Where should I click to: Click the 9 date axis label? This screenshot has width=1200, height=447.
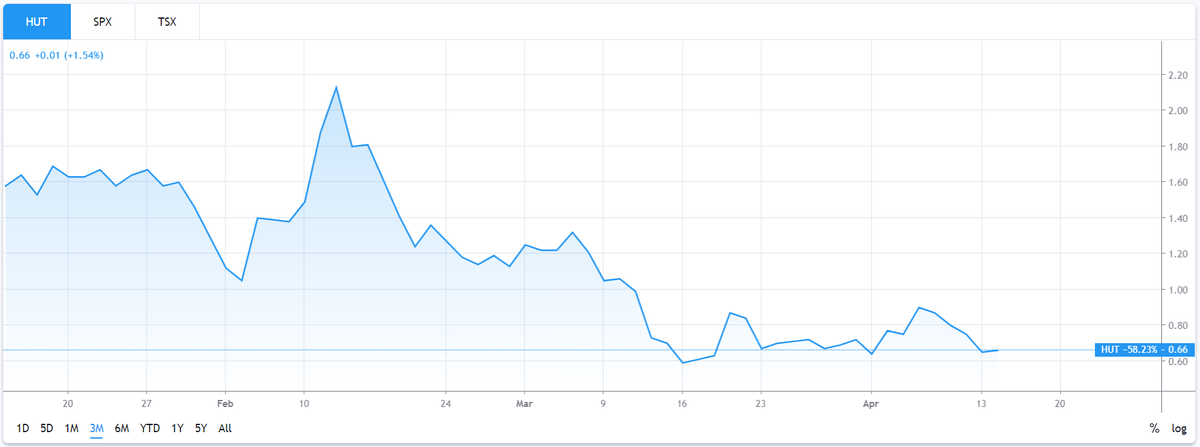tap(603, 403)
